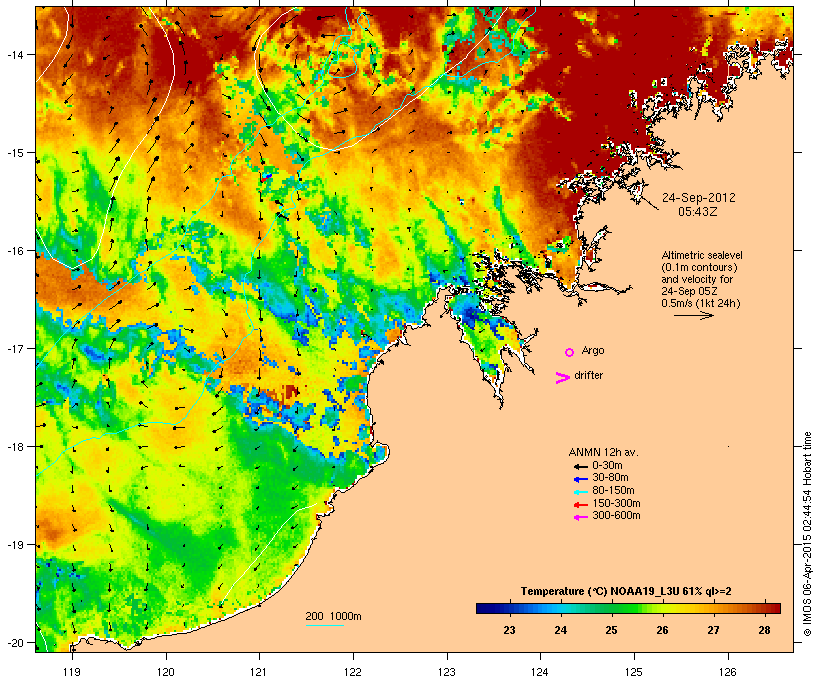Click the -14 latitude axis label
Viewport: 820px width, 680px height.
(x=14, y=54)
